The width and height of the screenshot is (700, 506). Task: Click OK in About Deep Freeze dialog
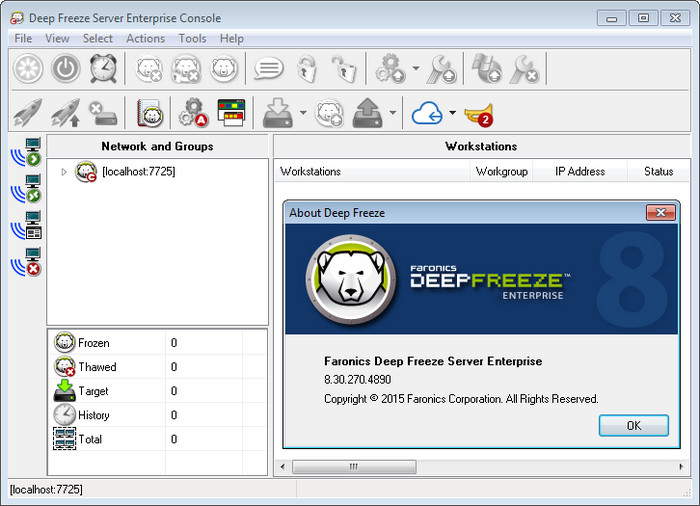point(633,426)
